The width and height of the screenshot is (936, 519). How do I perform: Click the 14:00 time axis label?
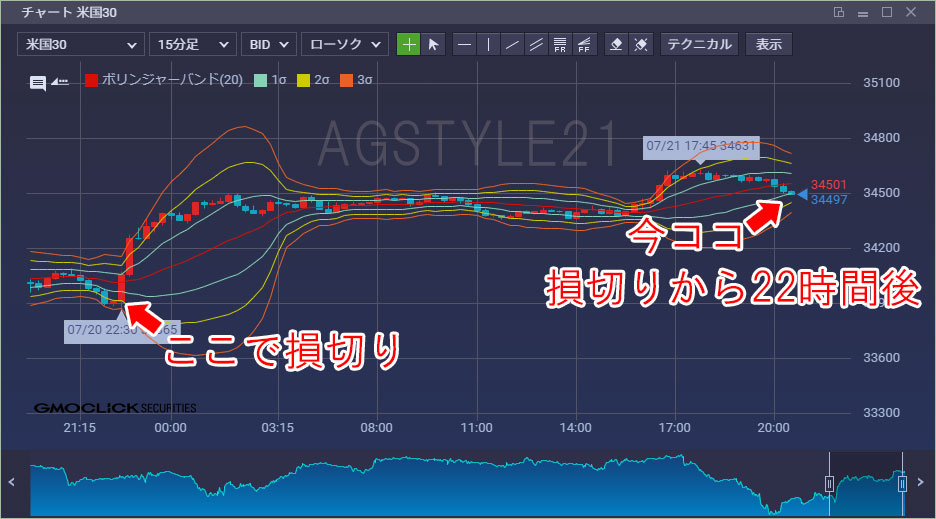(575, 428)
